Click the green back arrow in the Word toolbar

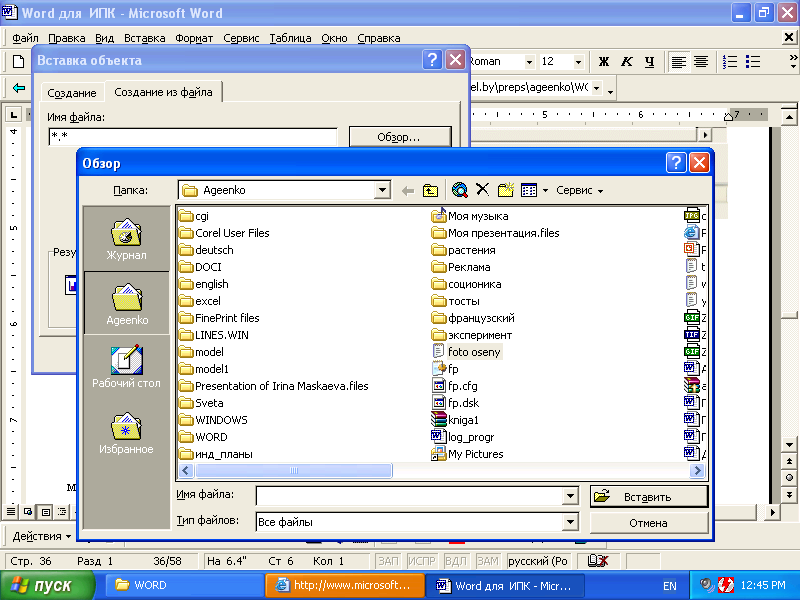click(19, 88)
